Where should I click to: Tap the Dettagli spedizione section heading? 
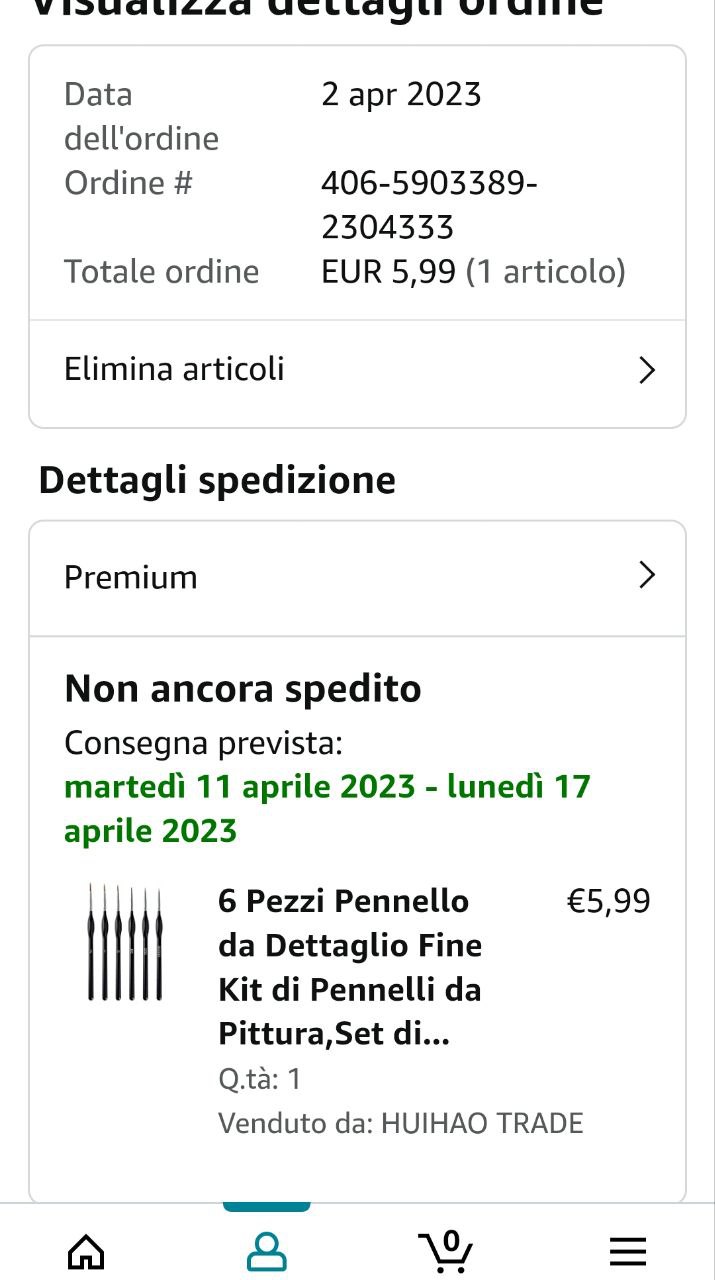click(x=217, y=480)
